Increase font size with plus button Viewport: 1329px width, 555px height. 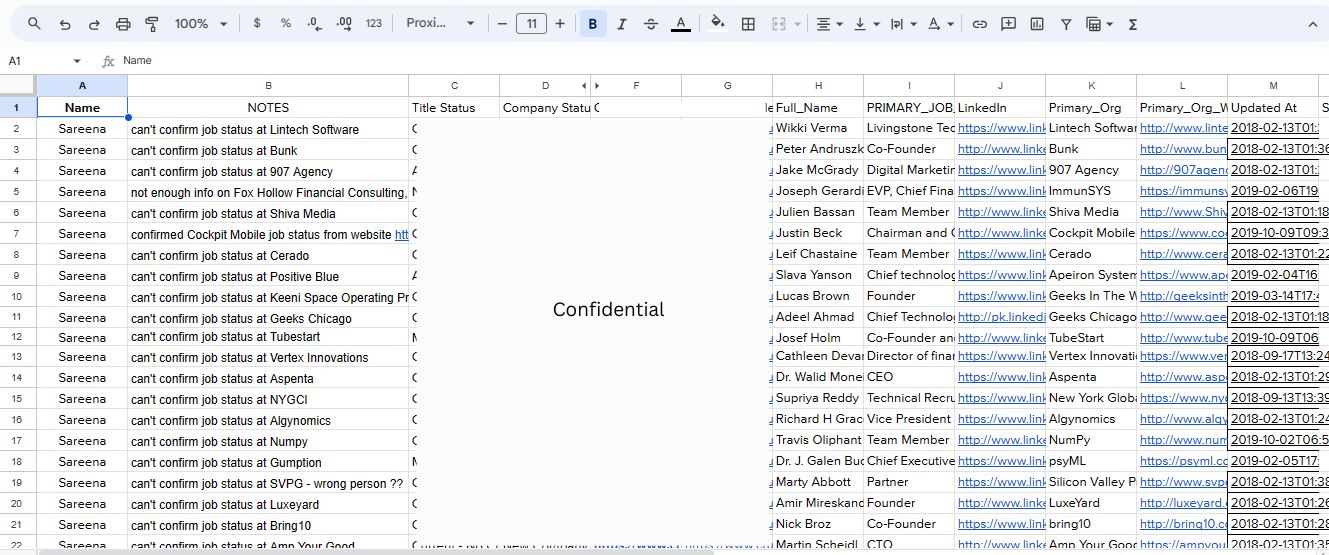click(x=560, y=24)
